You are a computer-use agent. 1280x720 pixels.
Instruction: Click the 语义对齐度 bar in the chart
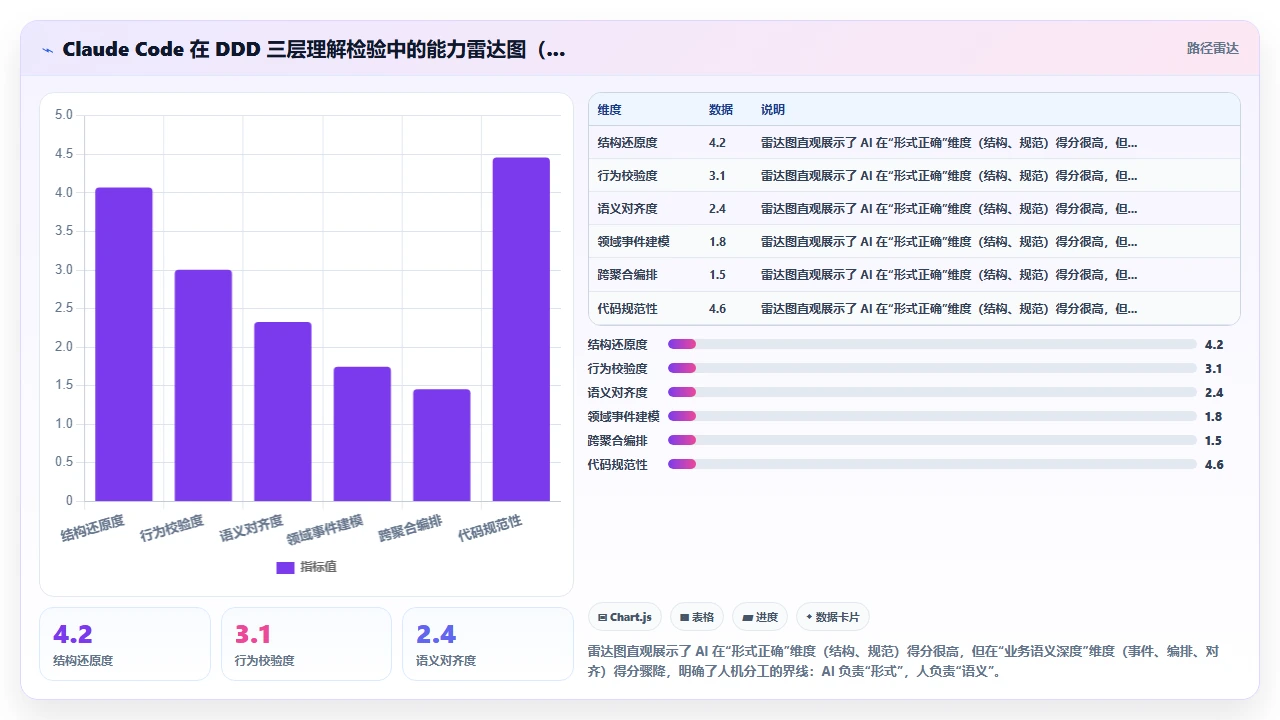point(283,411)
